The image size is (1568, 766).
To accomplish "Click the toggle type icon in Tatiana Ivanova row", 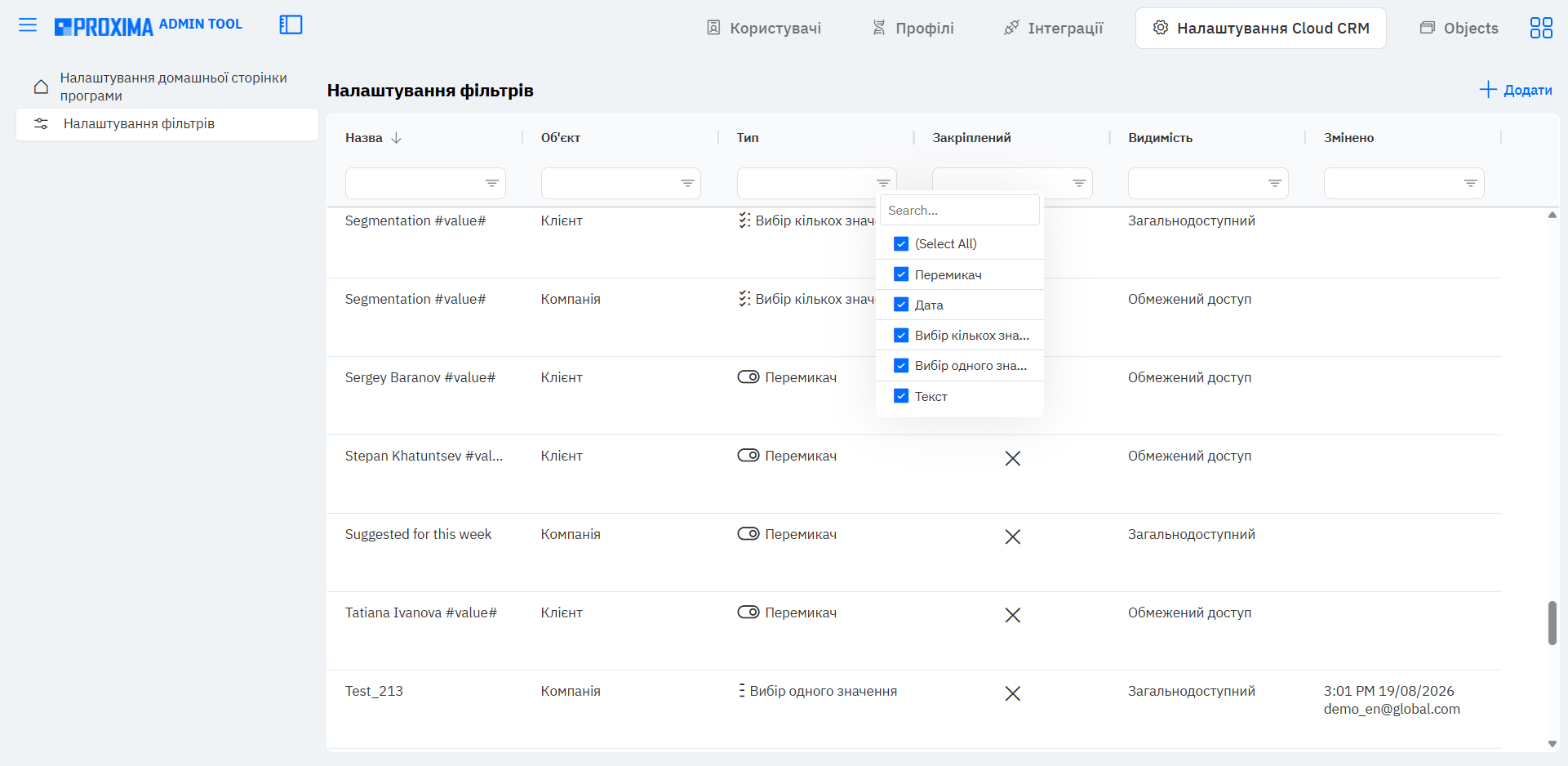I will click(x=748, y=612).
